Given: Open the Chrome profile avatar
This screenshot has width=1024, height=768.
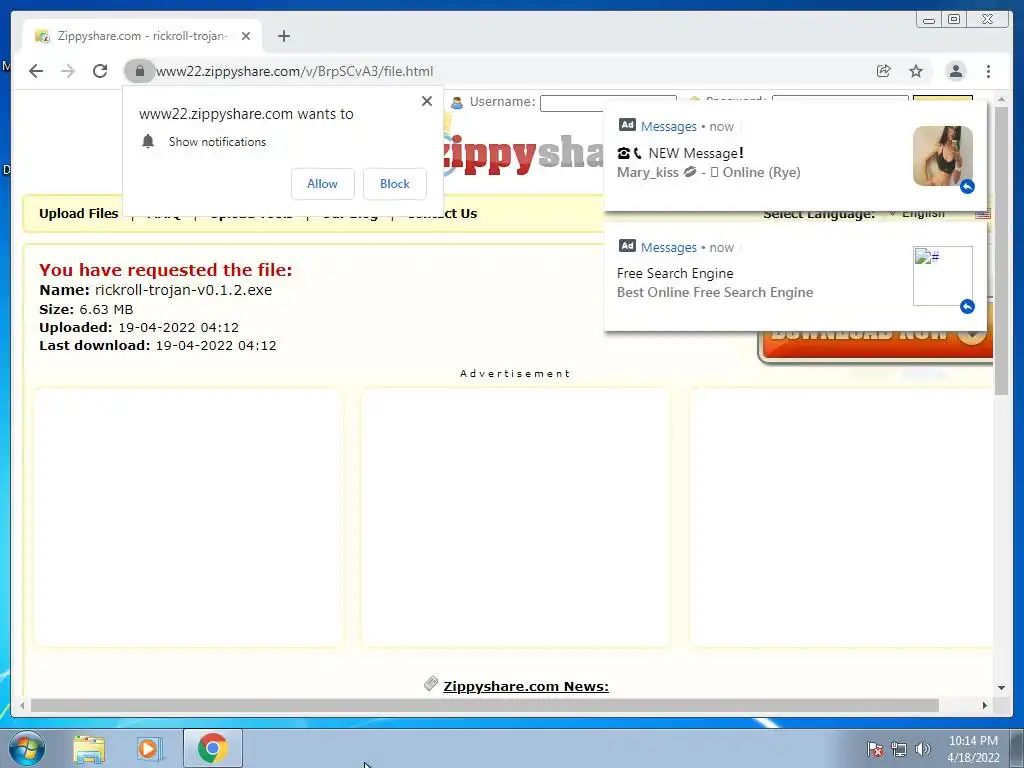Looking at the screenshot, I should point(955,71).
